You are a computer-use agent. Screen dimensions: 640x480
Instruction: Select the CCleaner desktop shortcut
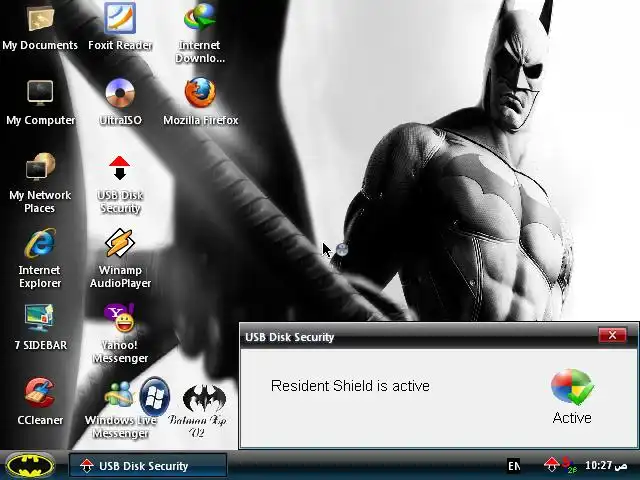[x=40, y=402]
